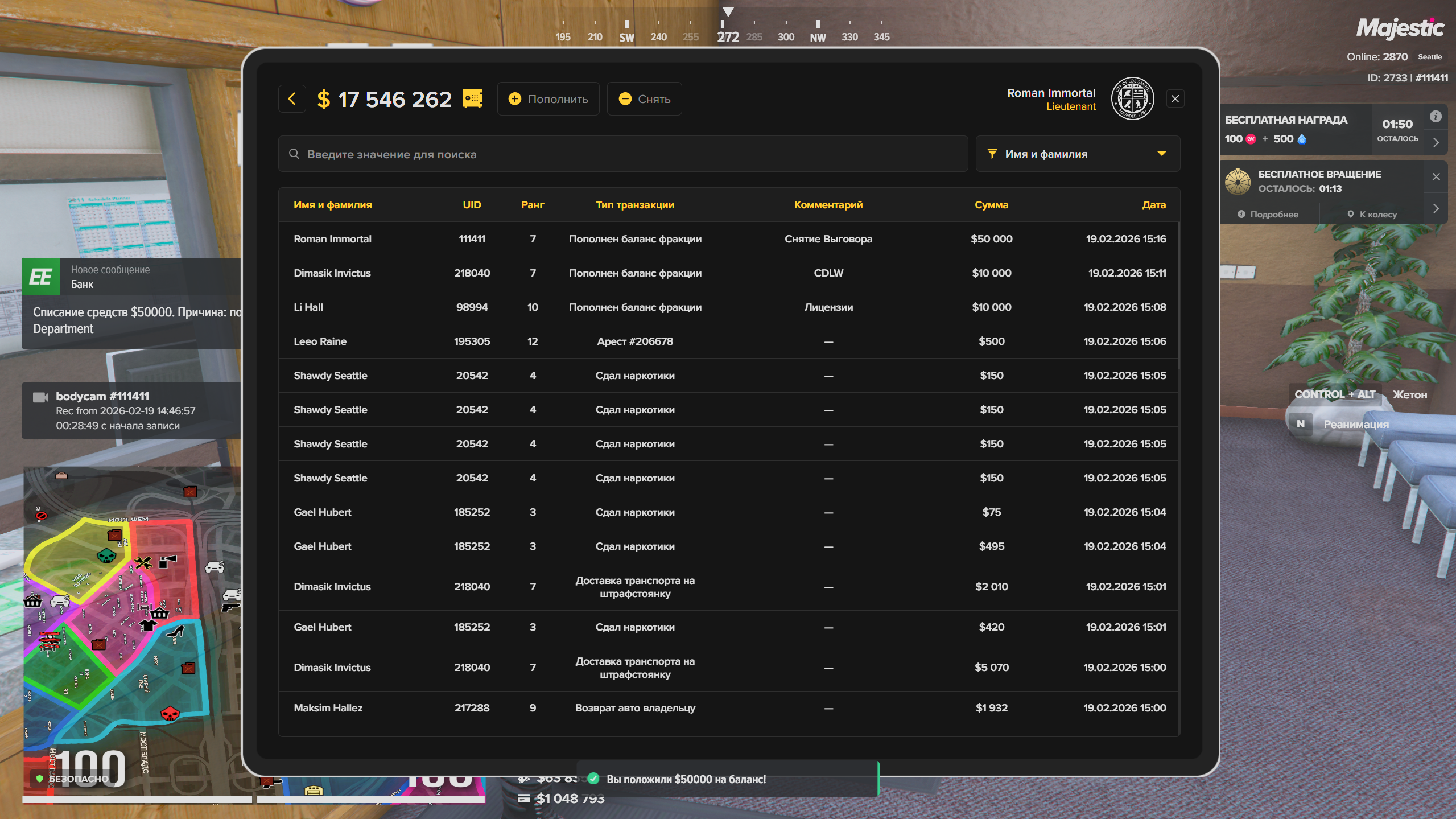Click the transaction list vertical scrollbar
This screenshot has width=1456, height=819.
[x=1178, y=296]
